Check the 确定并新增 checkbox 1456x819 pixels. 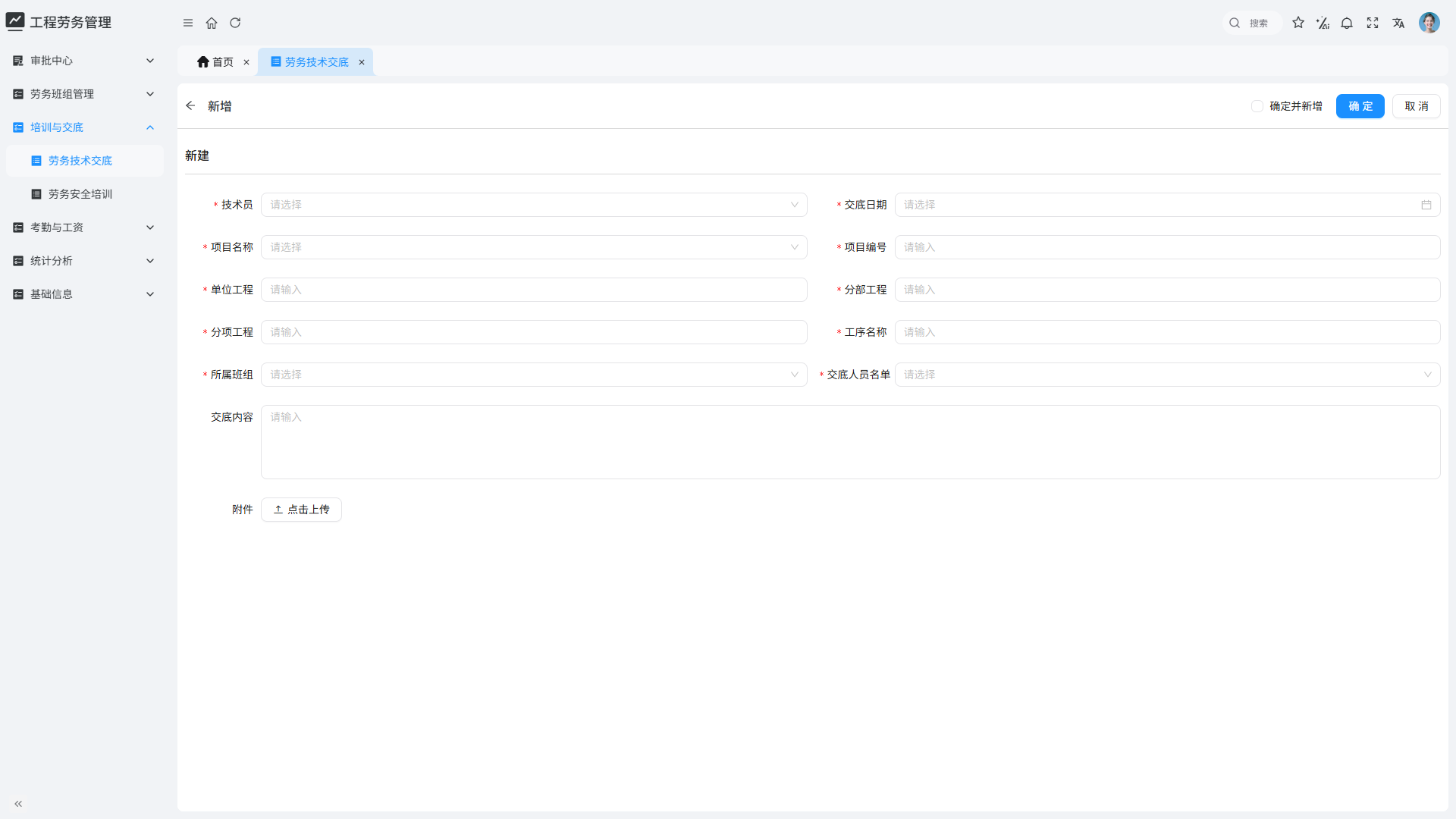[x=1257, y=106]
